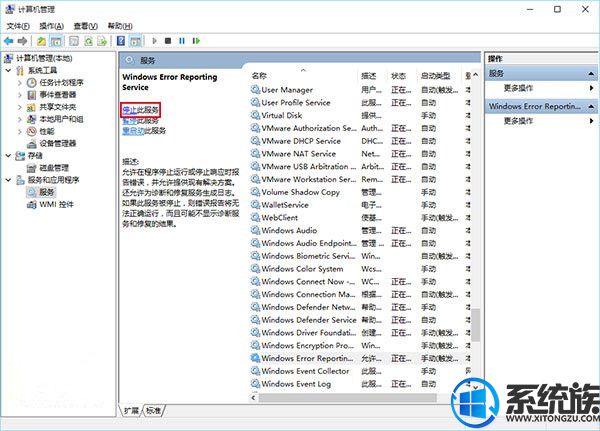
Task: Click the Start service play icon
Action: tap(154, 41)
